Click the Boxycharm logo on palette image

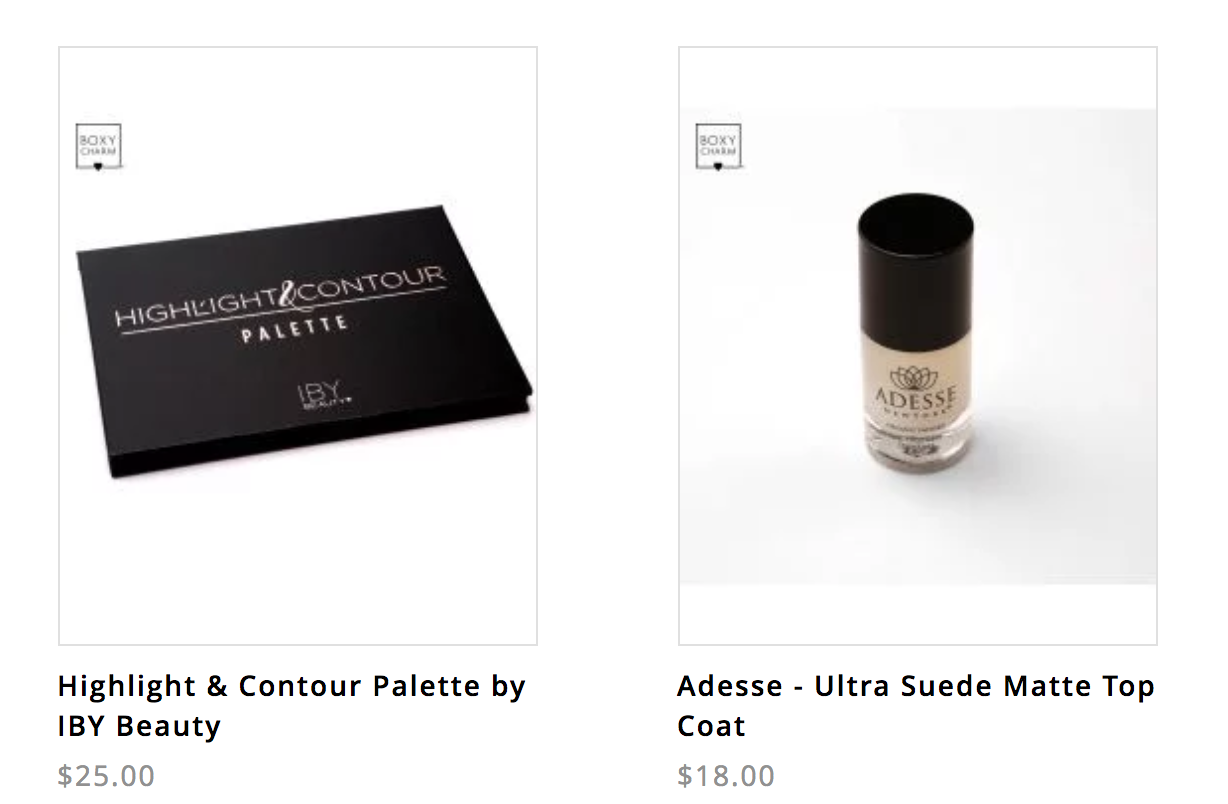(99, 146)
